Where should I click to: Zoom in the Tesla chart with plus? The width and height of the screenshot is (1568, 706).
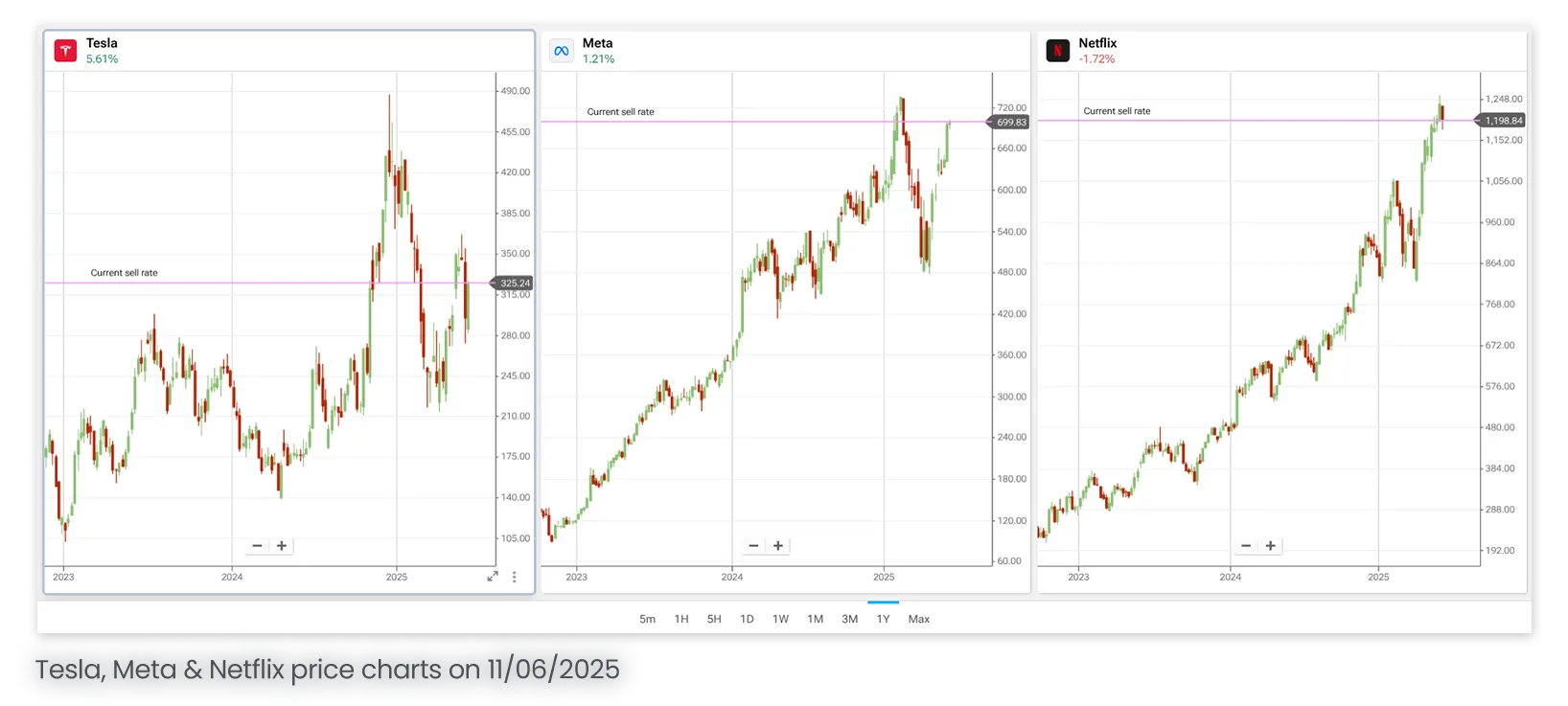click(x=282, y=546)
